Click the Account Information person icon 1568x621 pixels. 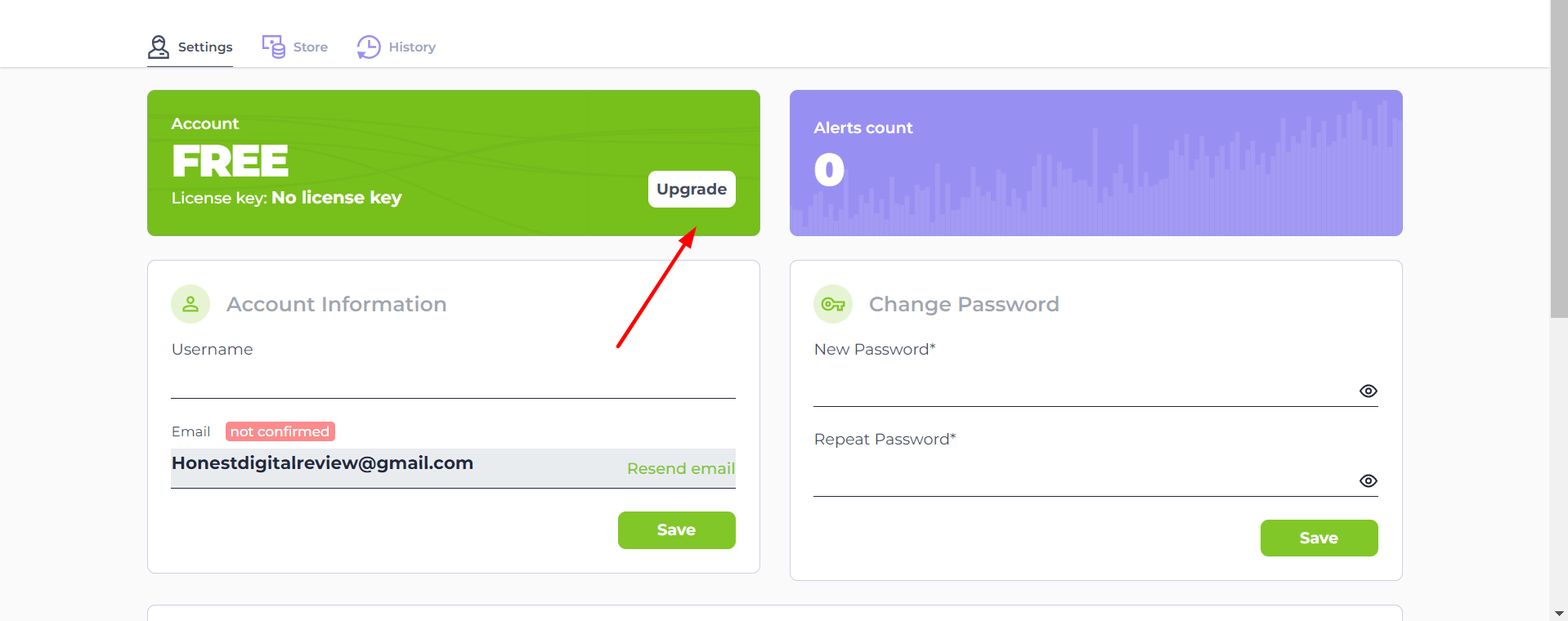click(x=190, y=304)
